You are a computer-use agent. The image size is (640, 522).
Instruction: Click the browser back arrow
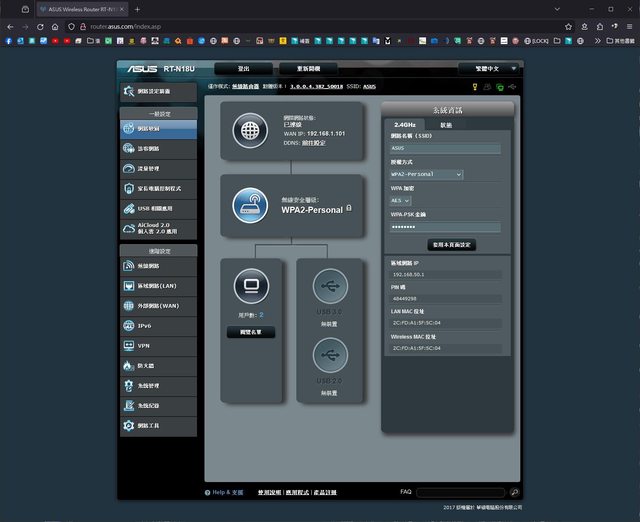coord(10,27)
